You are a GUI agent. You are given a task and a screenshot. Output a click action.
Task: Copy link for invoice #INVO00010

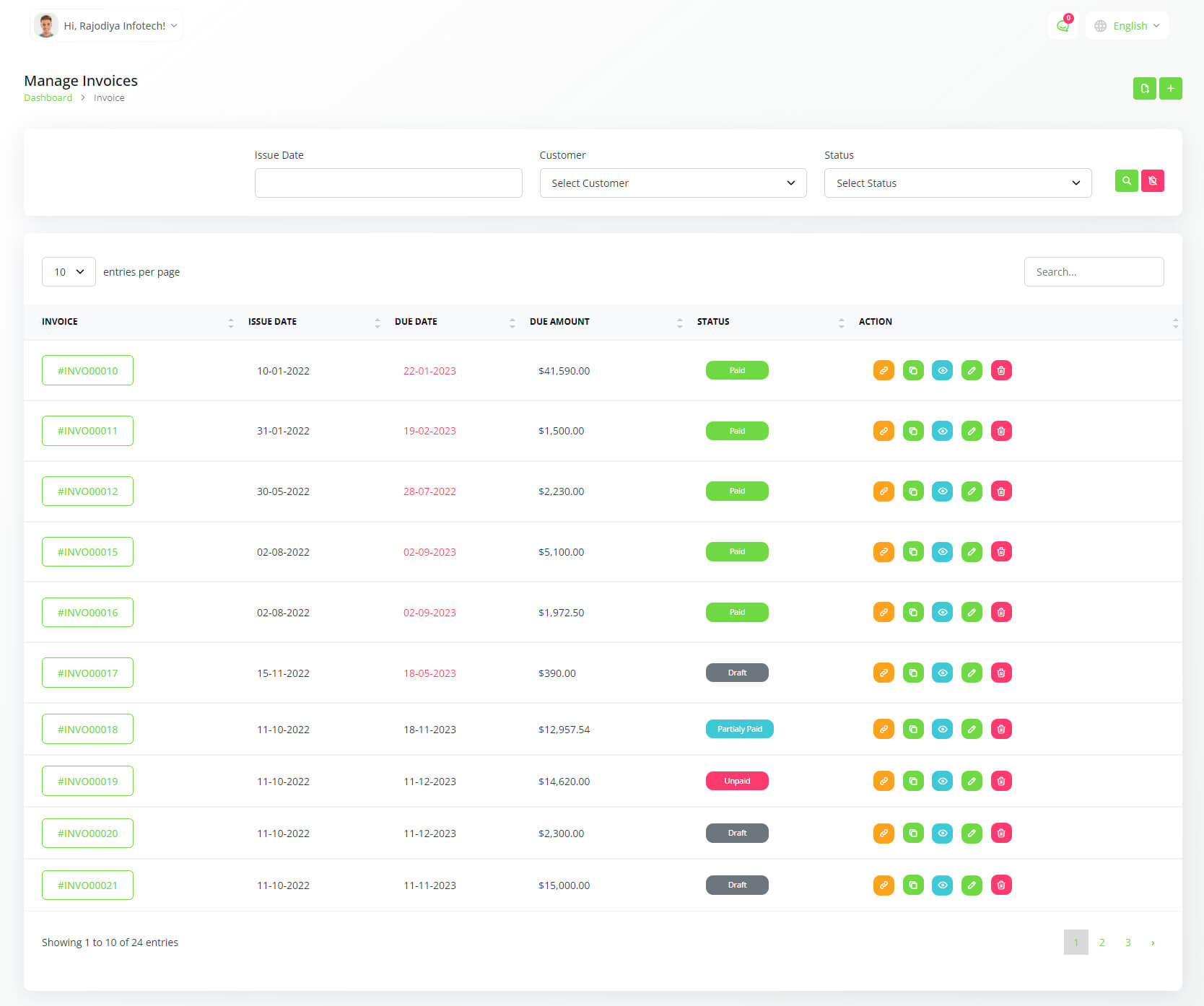[884, 370]
